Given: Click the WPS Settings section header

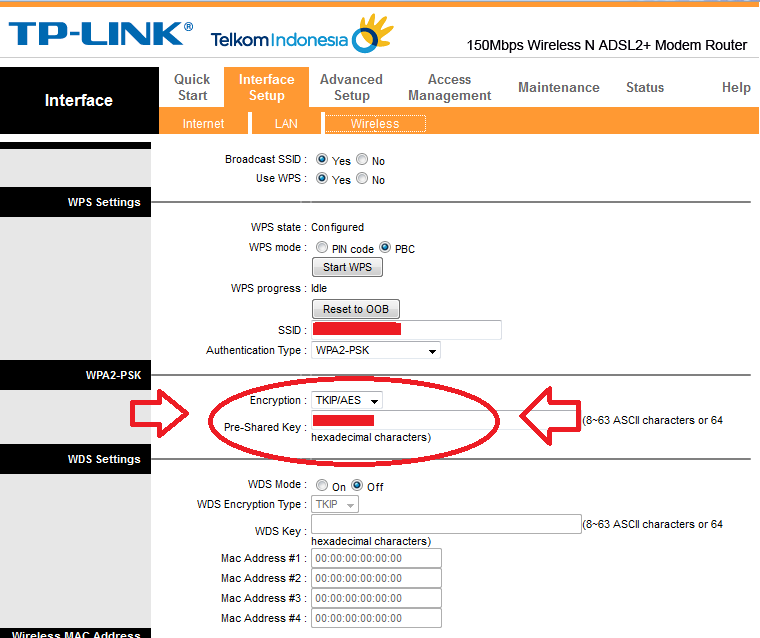Looking at the screenshot, I should 76,202.
